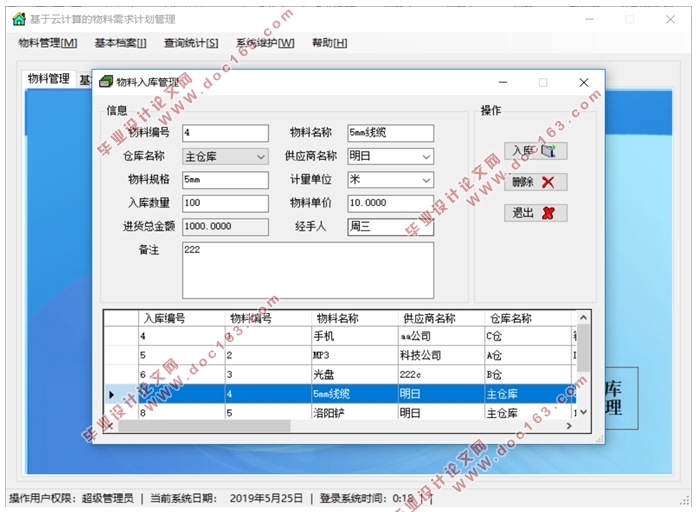This screenshot has width=698, height=512.
Task: Click the 备注 text area containing 222
Action: (x=308, y=270)
